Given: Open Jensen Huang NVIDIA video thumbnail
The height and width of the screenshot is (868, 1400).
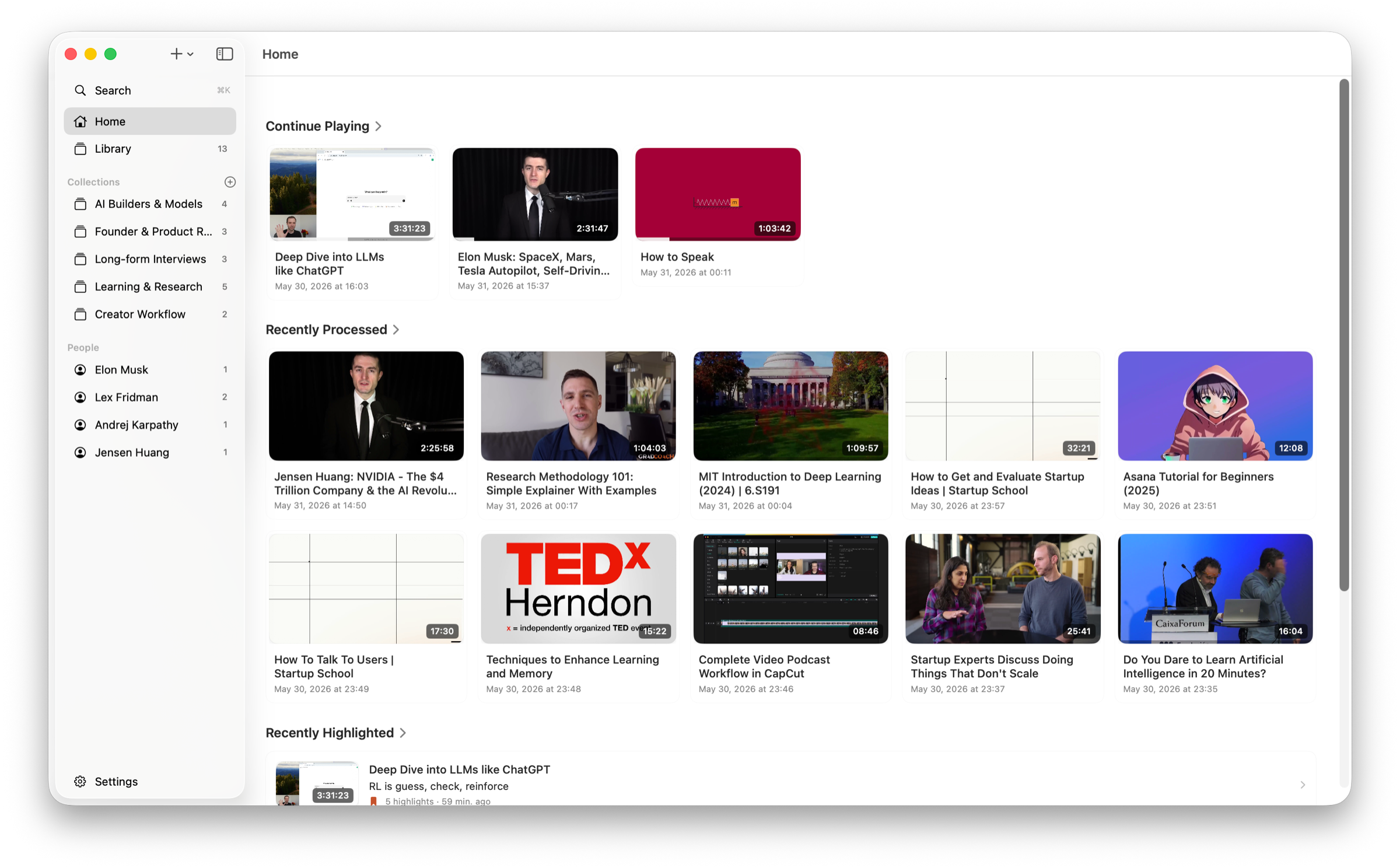Looking at the screenshot, I should point(366,406).
